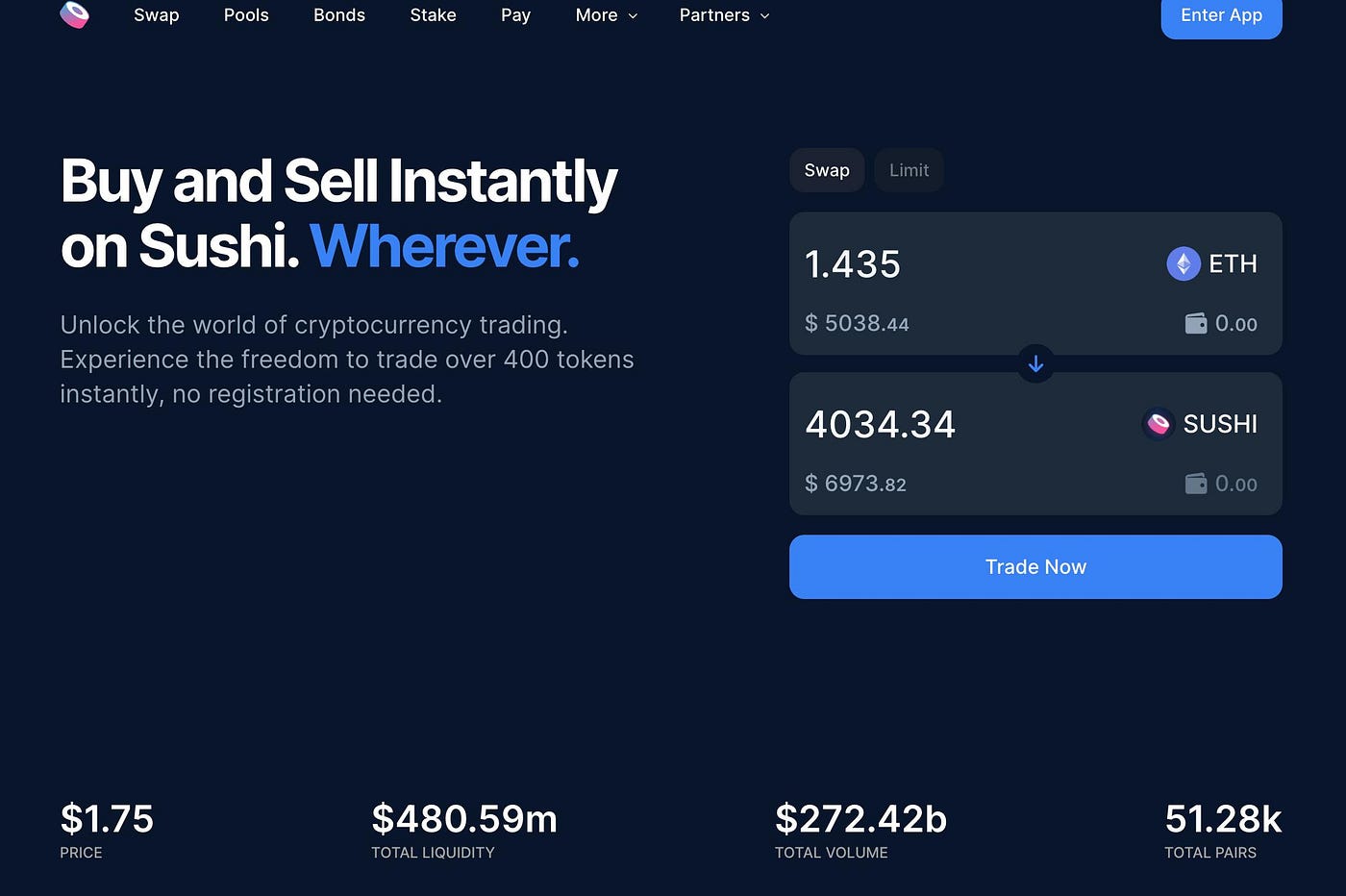Open the ETH token selector

[1213, 263]
